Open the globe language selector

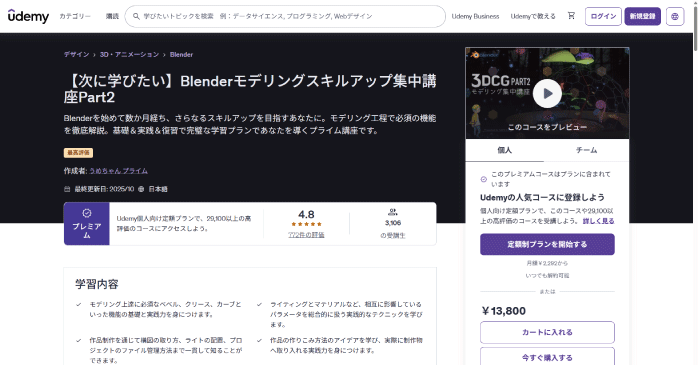click(x=675, y=16)
